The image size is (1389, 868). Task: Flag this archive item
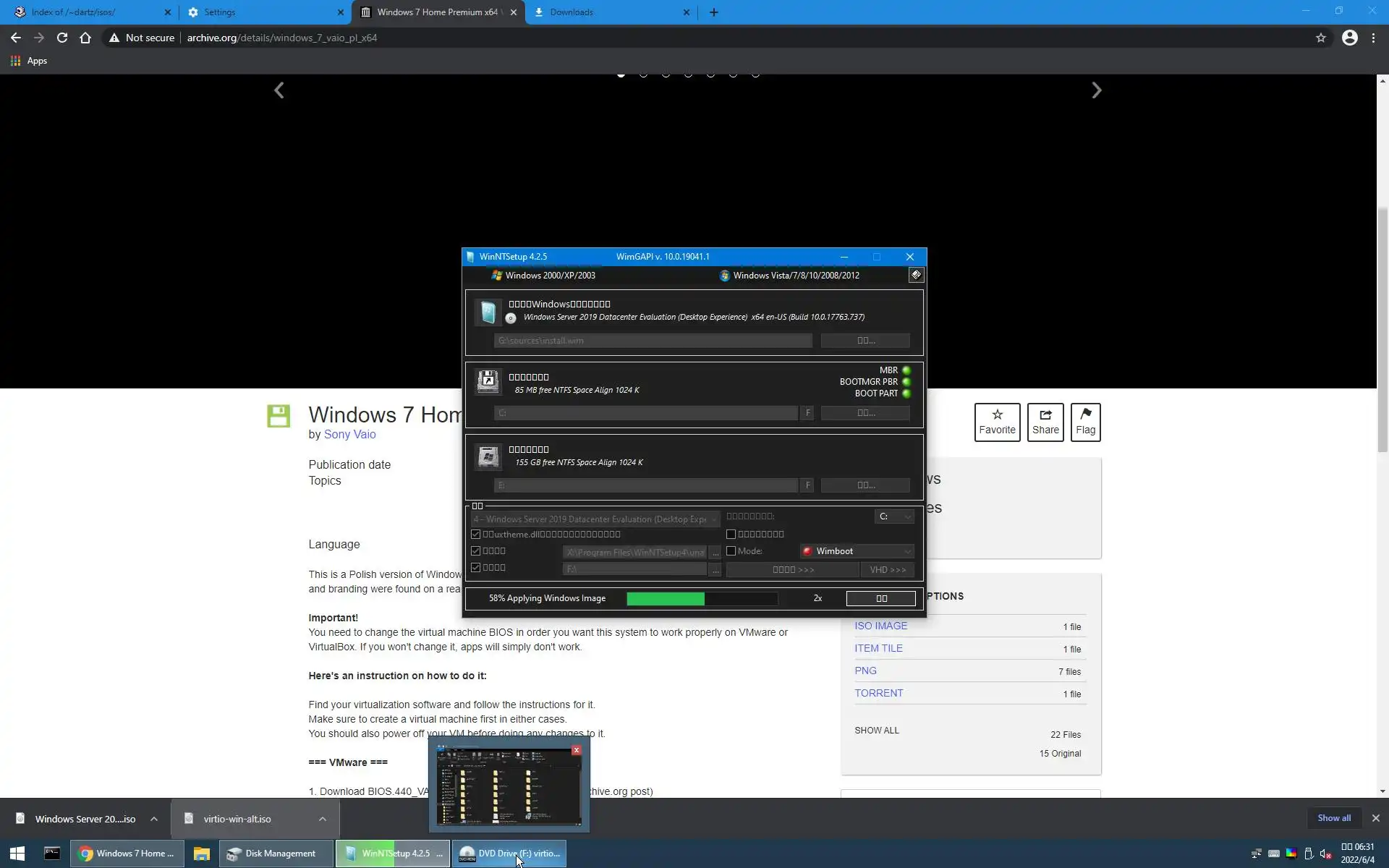1085,422
